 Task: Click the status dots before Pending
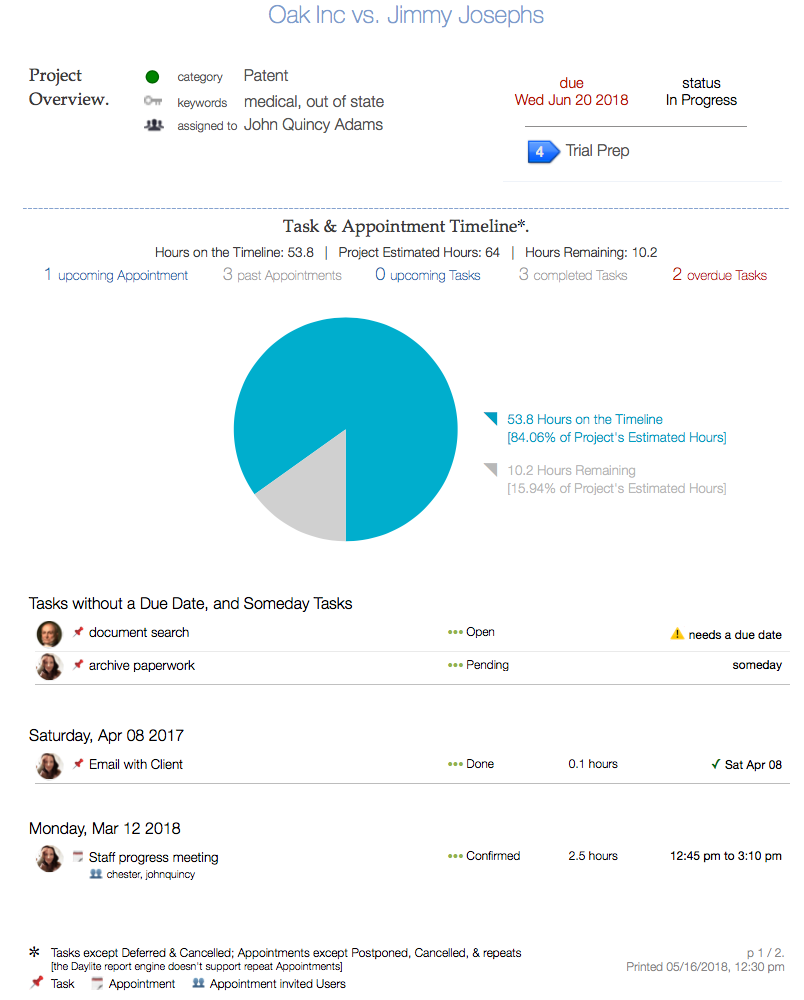455,665
